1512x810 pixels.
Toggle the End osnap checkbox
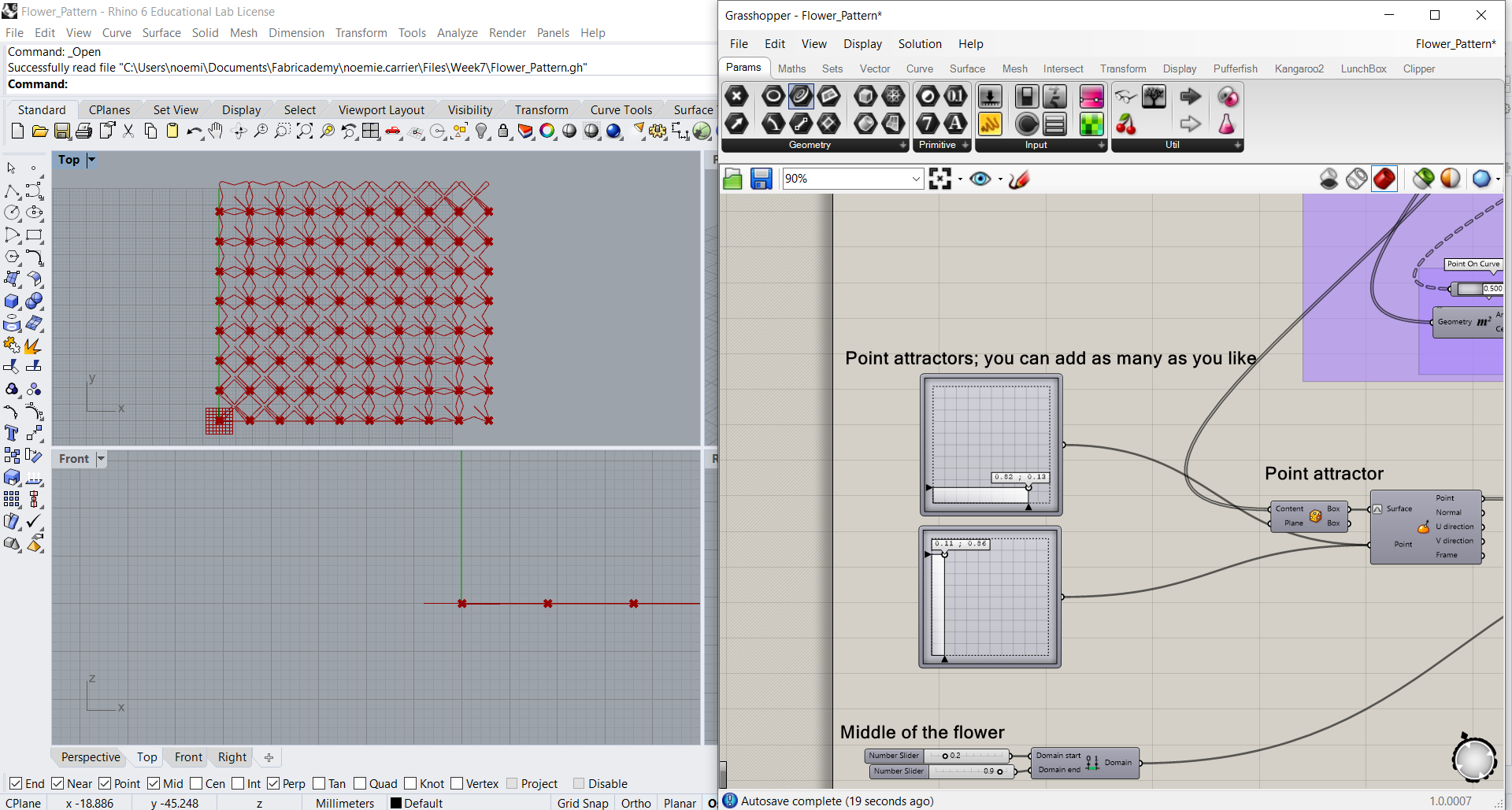15,783
